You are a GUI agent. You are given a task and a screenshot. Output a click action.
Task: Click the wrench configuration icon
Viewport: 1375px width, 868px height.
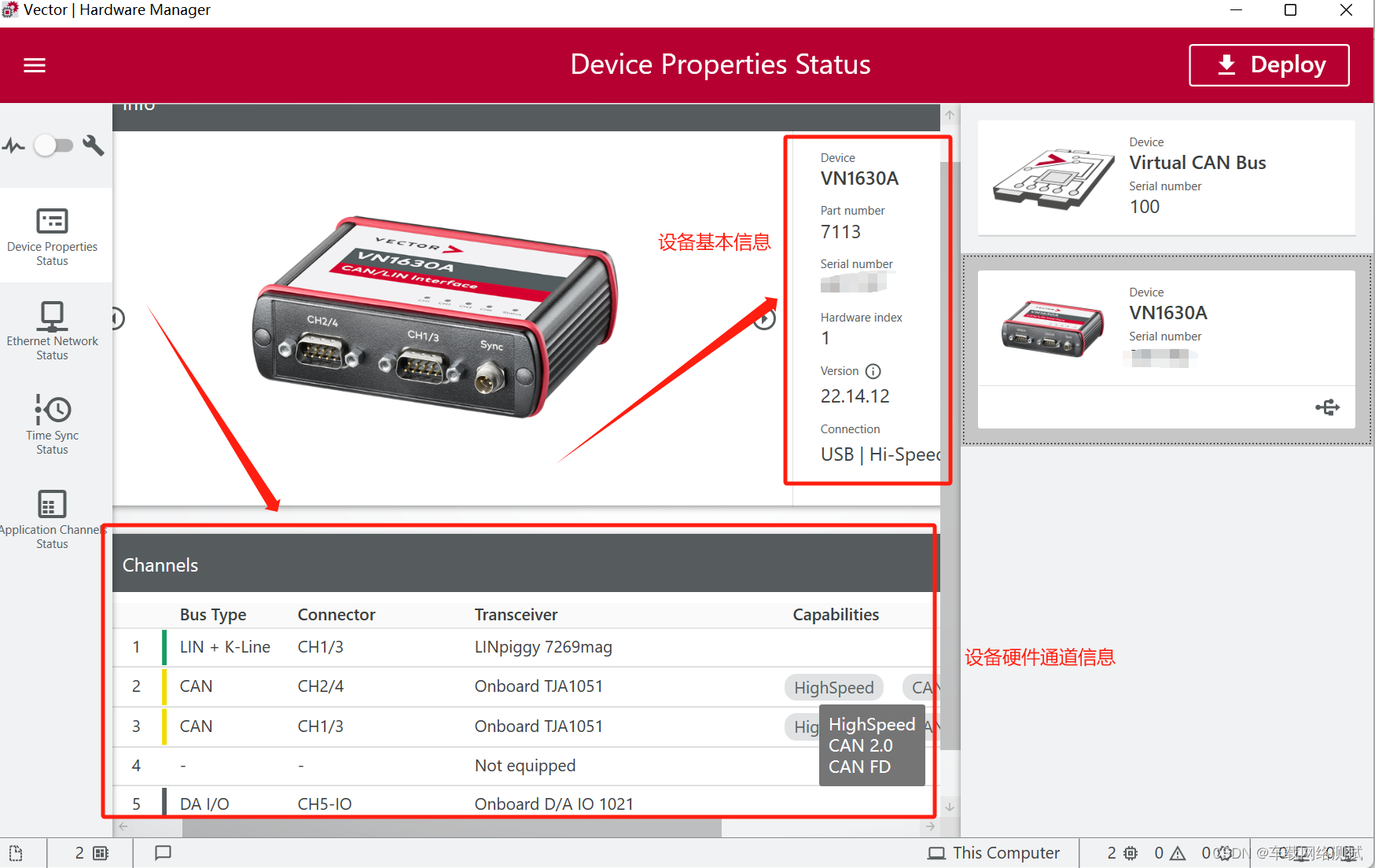coord(94,145)
